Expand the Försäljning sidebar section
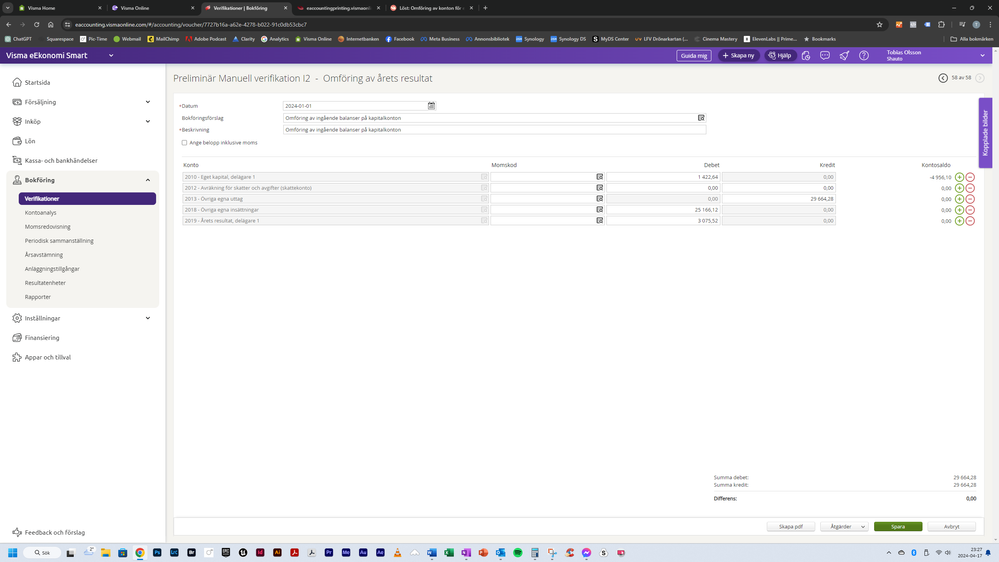The width and height of the screenshot is (999, 562). coord(148,102)
